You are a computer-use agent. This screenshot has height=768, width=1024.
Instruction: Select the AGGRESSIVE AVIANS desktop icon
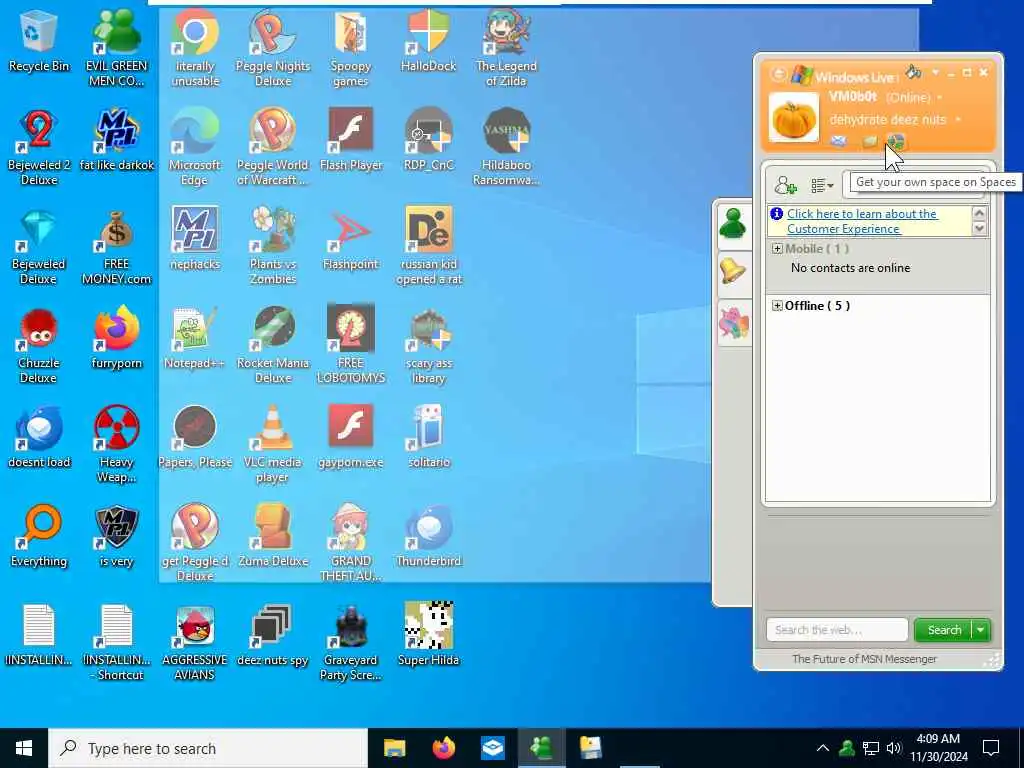coord(195,642)
